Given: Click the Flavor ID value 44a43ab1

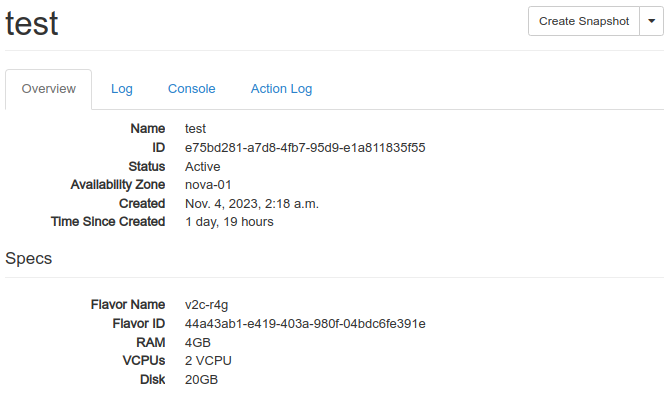Looking at the screenshot, I should pos(305,324).
